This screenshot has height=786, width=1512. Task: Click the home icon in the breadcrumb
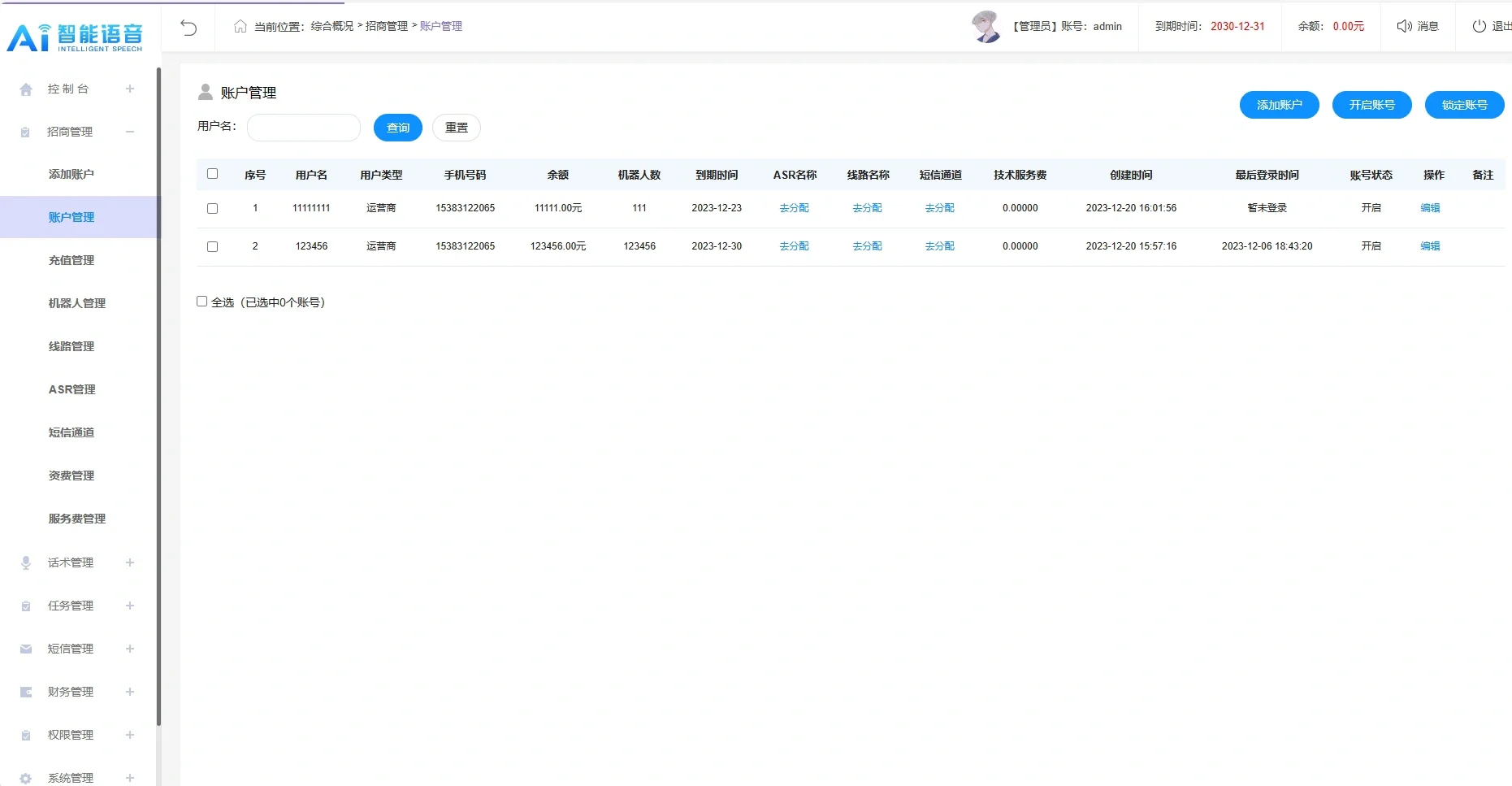click(x=240, y=26)
